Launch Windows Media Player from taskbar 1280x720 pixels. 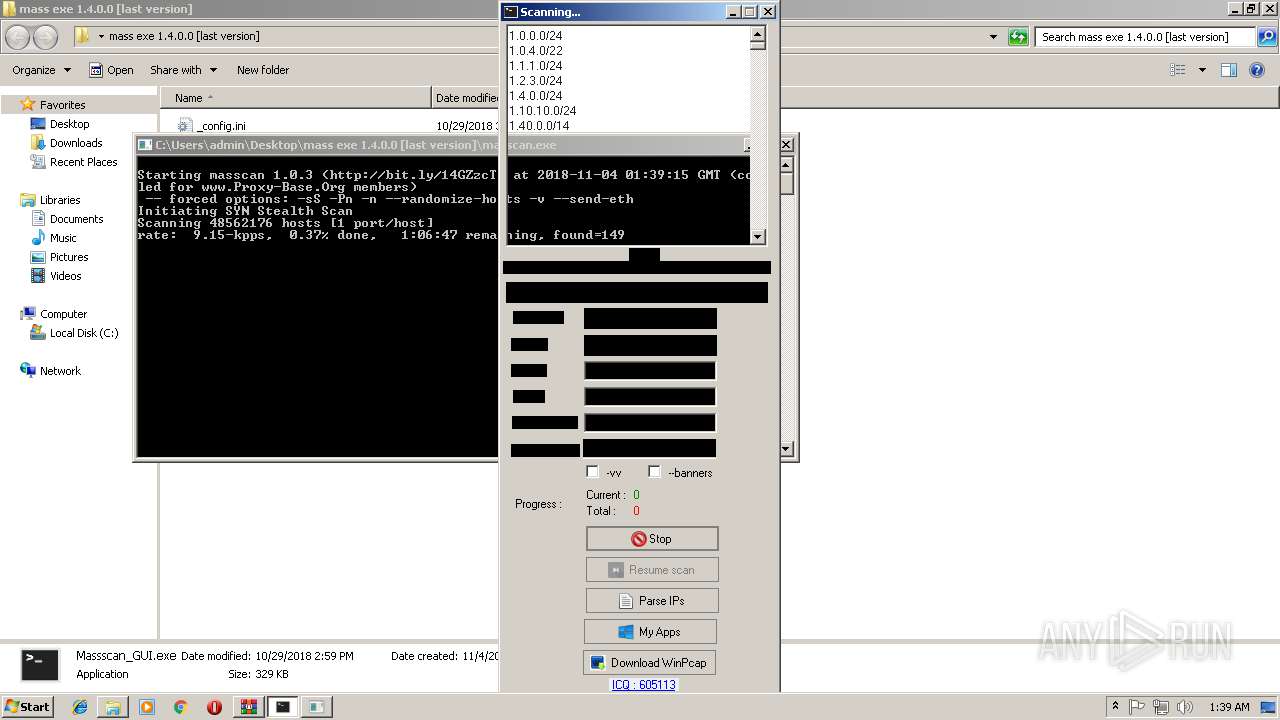[147, 707]
